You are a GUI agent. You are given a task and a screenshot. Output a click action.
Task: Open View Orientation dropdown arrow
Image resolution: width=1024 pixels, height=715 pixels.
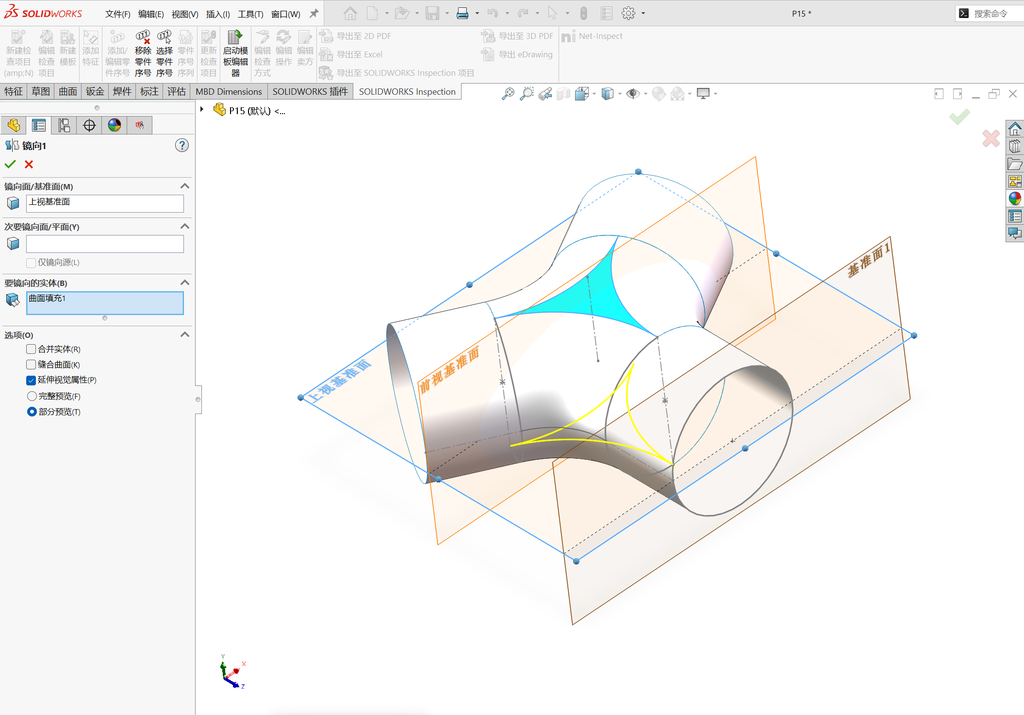point(594,94)
